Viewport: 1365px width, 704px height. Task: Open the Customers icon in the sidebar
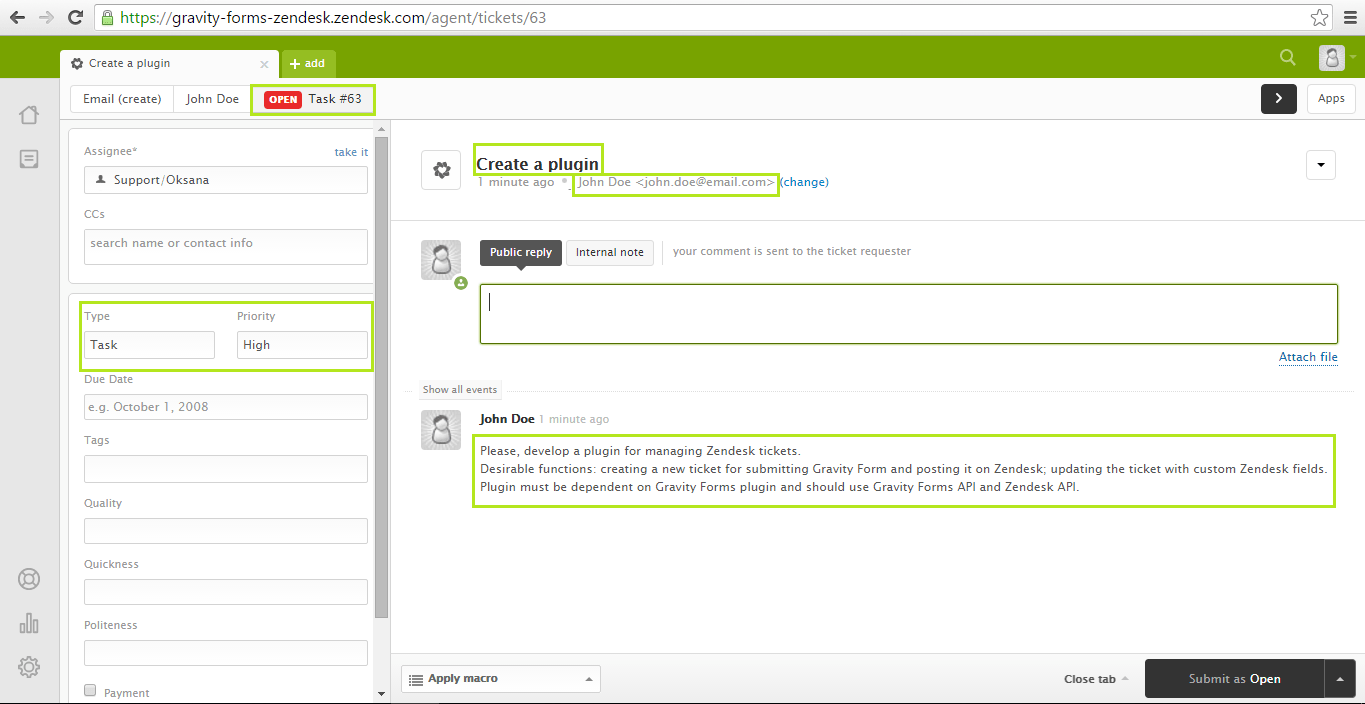coord(29,578)
